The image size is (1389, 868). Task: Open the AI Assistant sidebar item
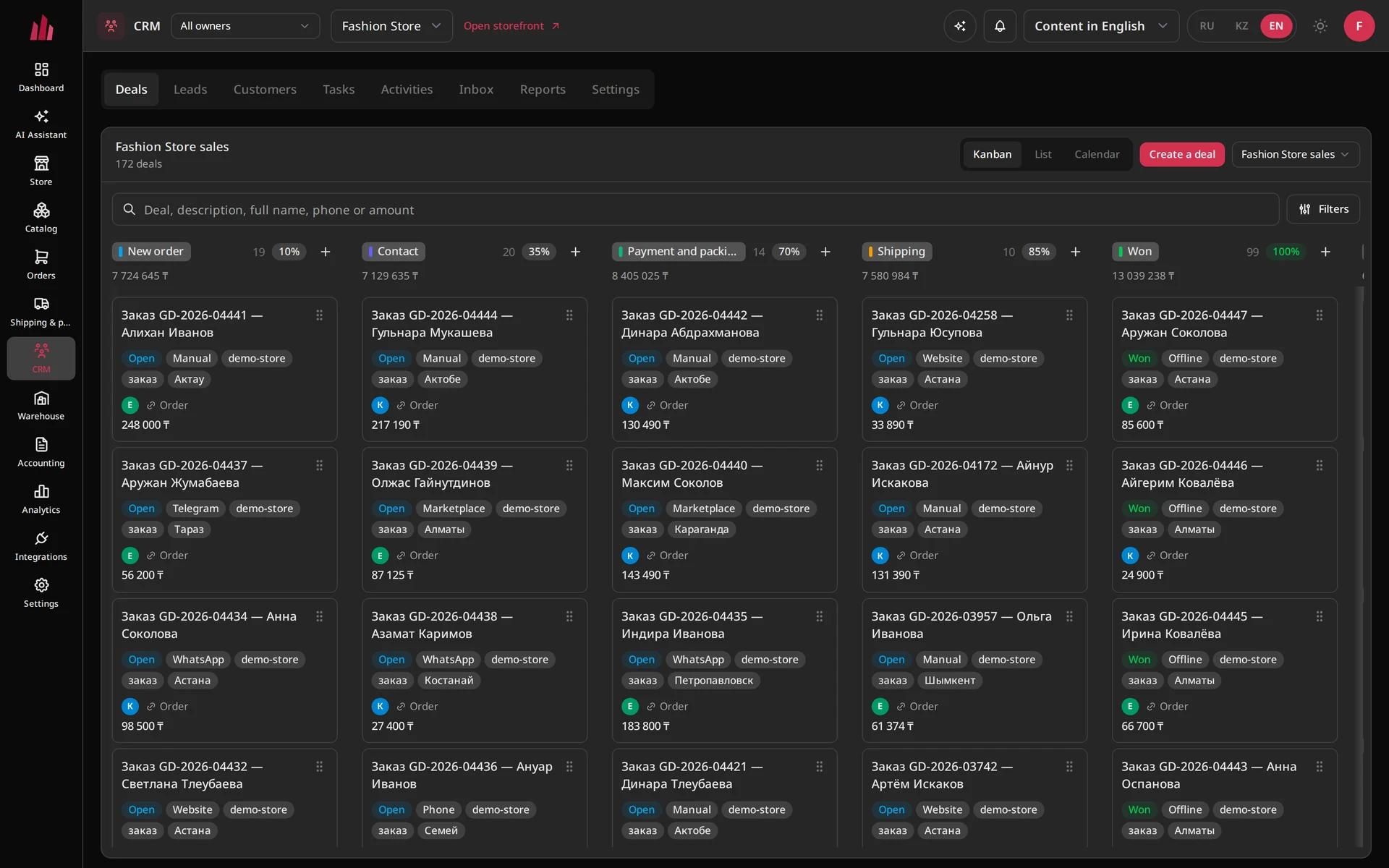click(41, 124)
